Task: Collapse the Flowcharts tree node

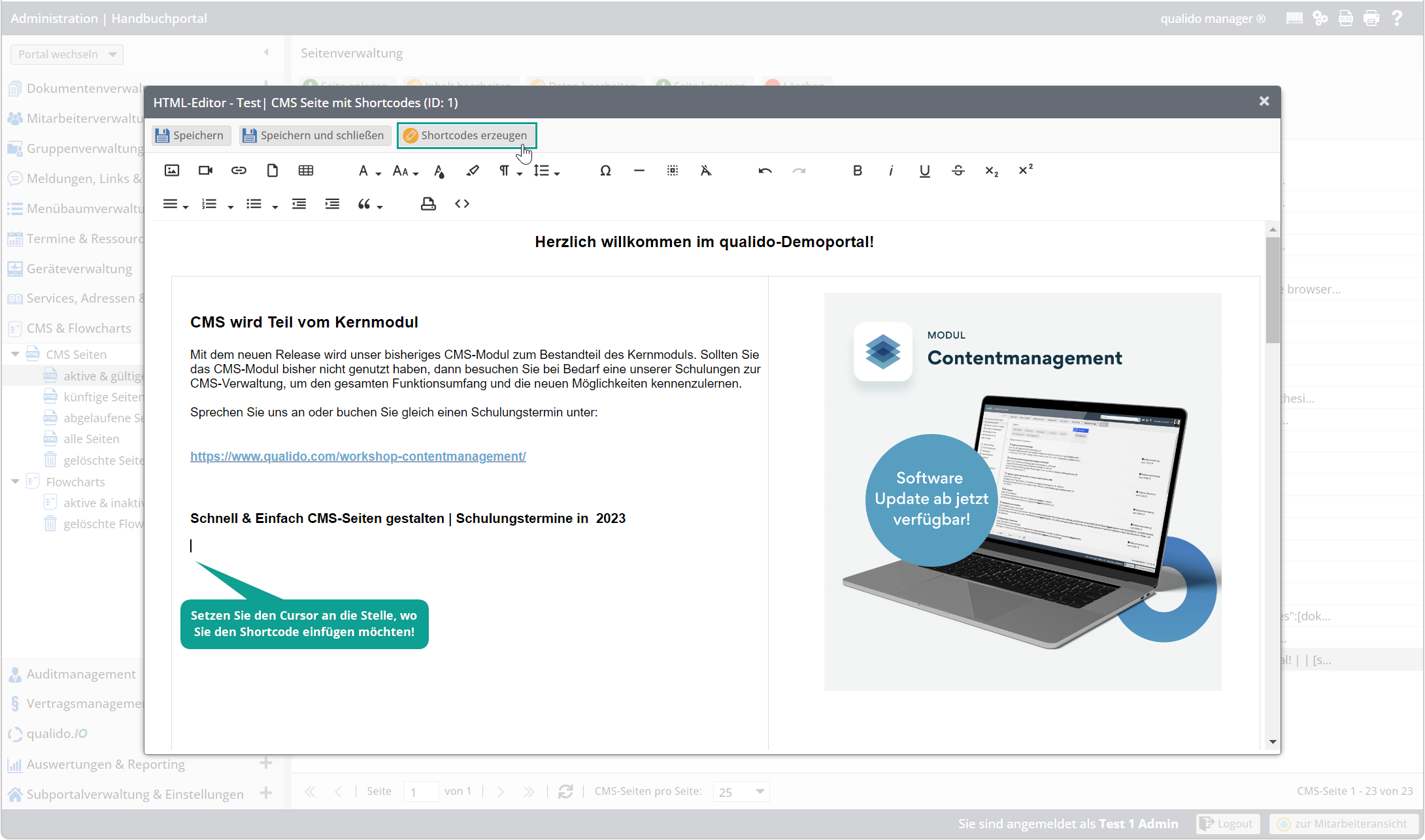Action: pos(15,481)
